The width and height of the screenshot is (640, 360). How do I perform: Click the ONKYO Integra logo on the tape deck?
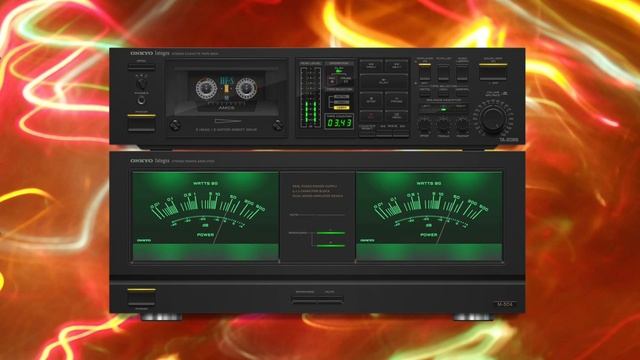(149, 53)
